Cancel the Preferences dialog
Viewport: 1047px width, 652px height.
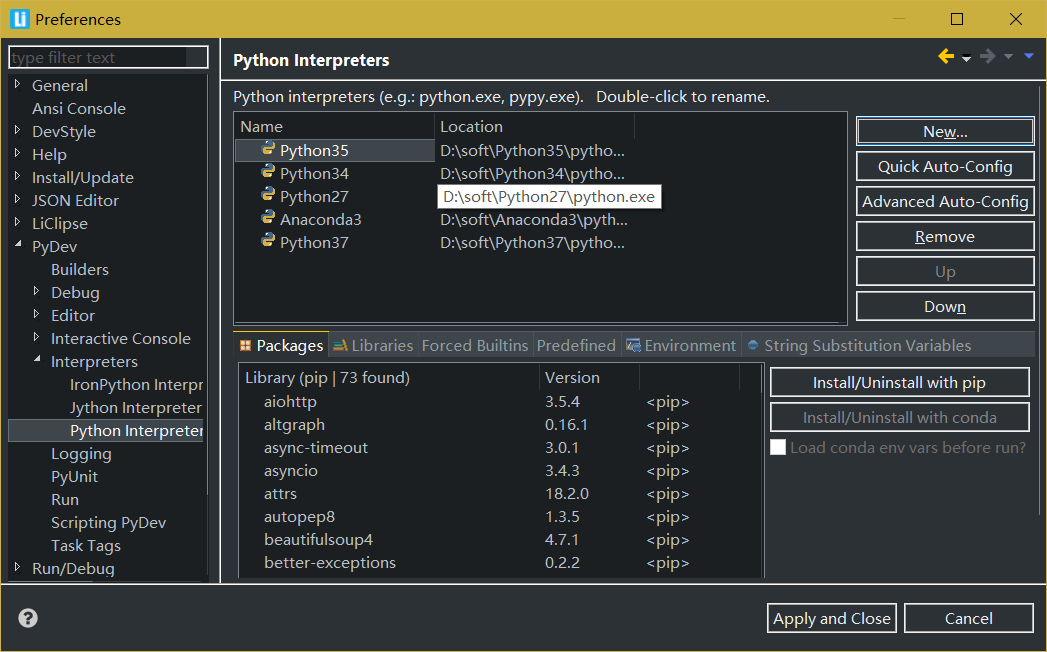[x=969, y=619]
